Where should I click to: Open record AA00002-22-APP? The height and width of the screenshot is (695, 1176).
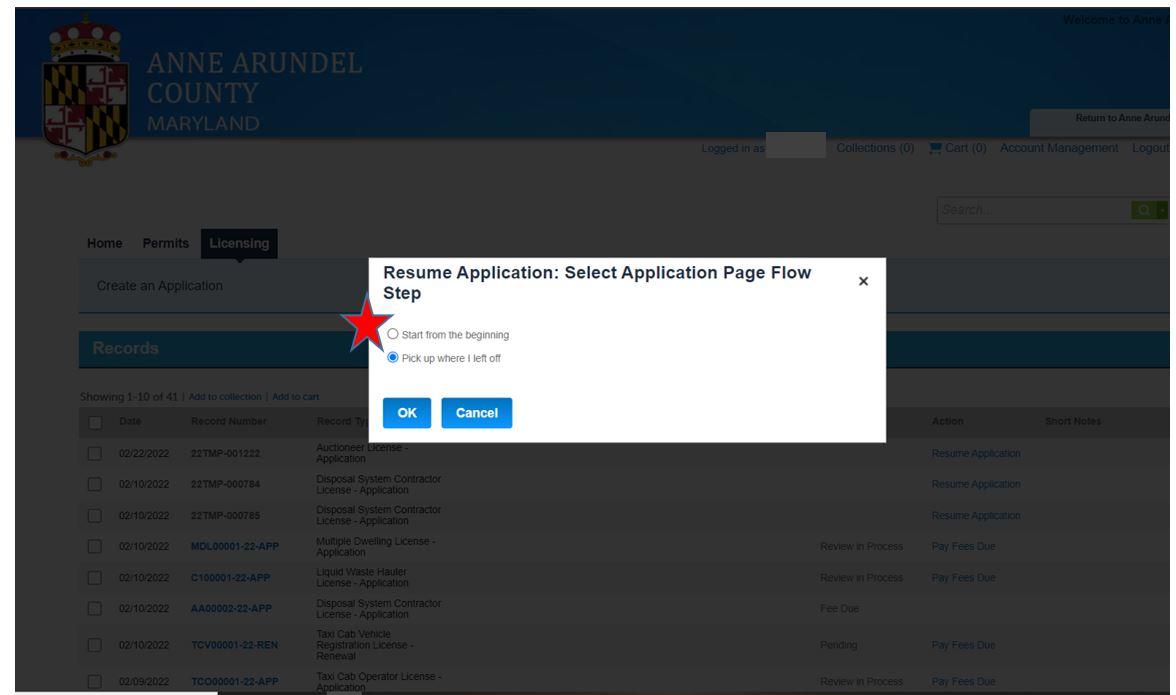pos(231,609)
